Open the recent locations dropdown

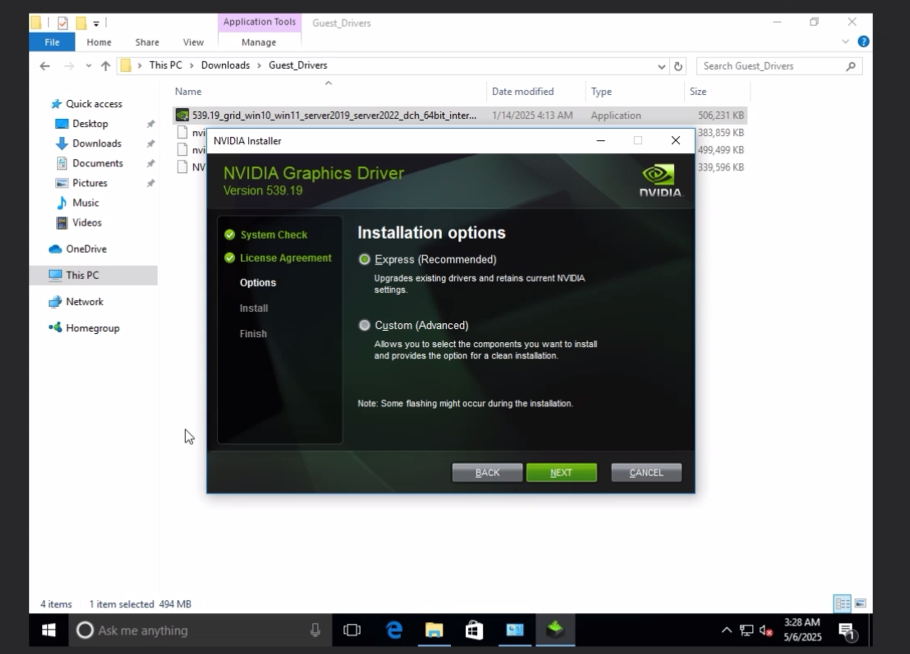[x=88, y=66]
